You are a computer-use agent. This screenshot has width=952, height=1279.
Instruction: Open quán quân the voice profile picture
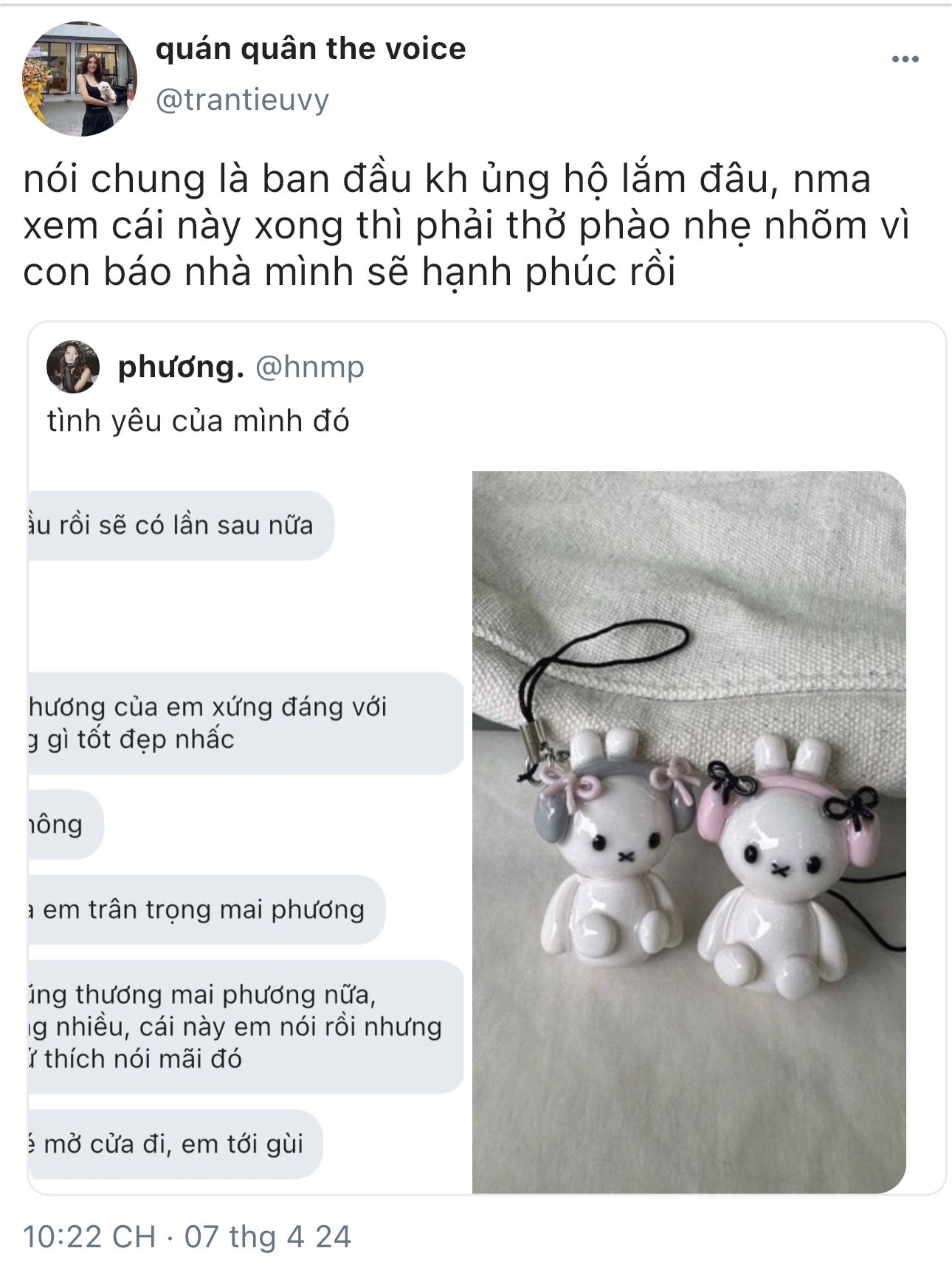80,79
